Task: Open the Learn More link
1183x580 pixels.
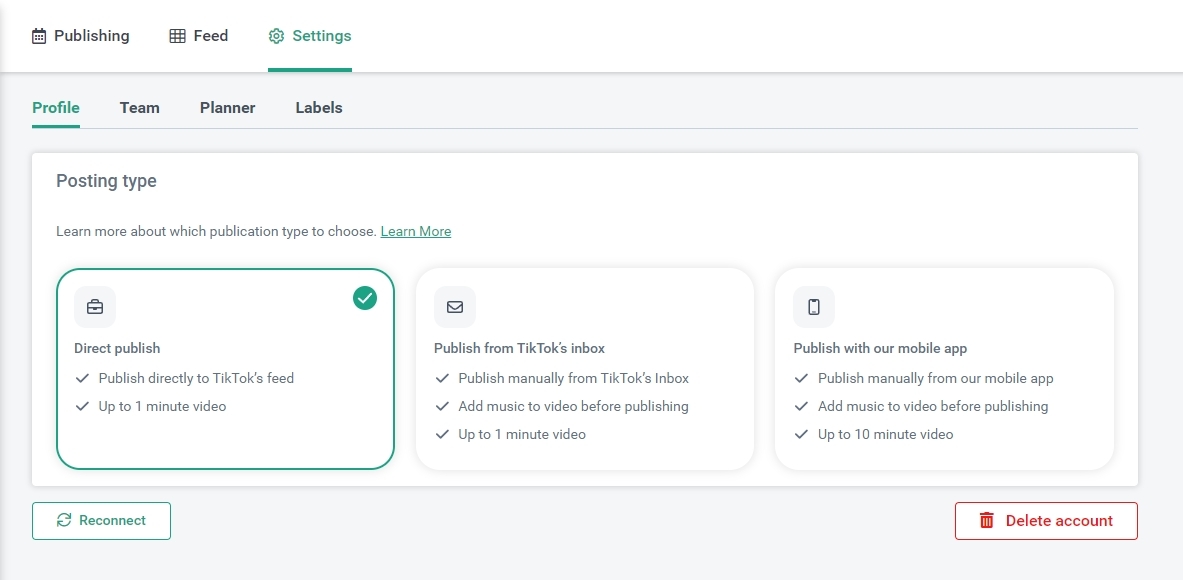Action: (x=416, y=232)
